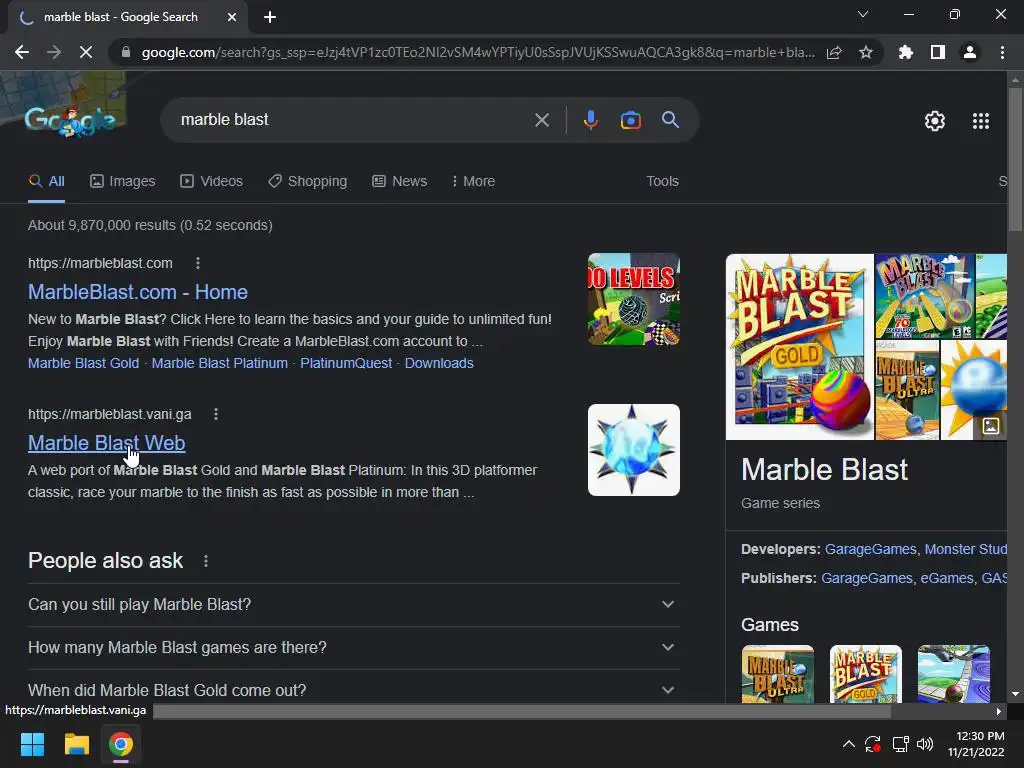This screenshot has height=768, width=1024.
Task: Show hidden system tray icons
Action: [848, 744]
